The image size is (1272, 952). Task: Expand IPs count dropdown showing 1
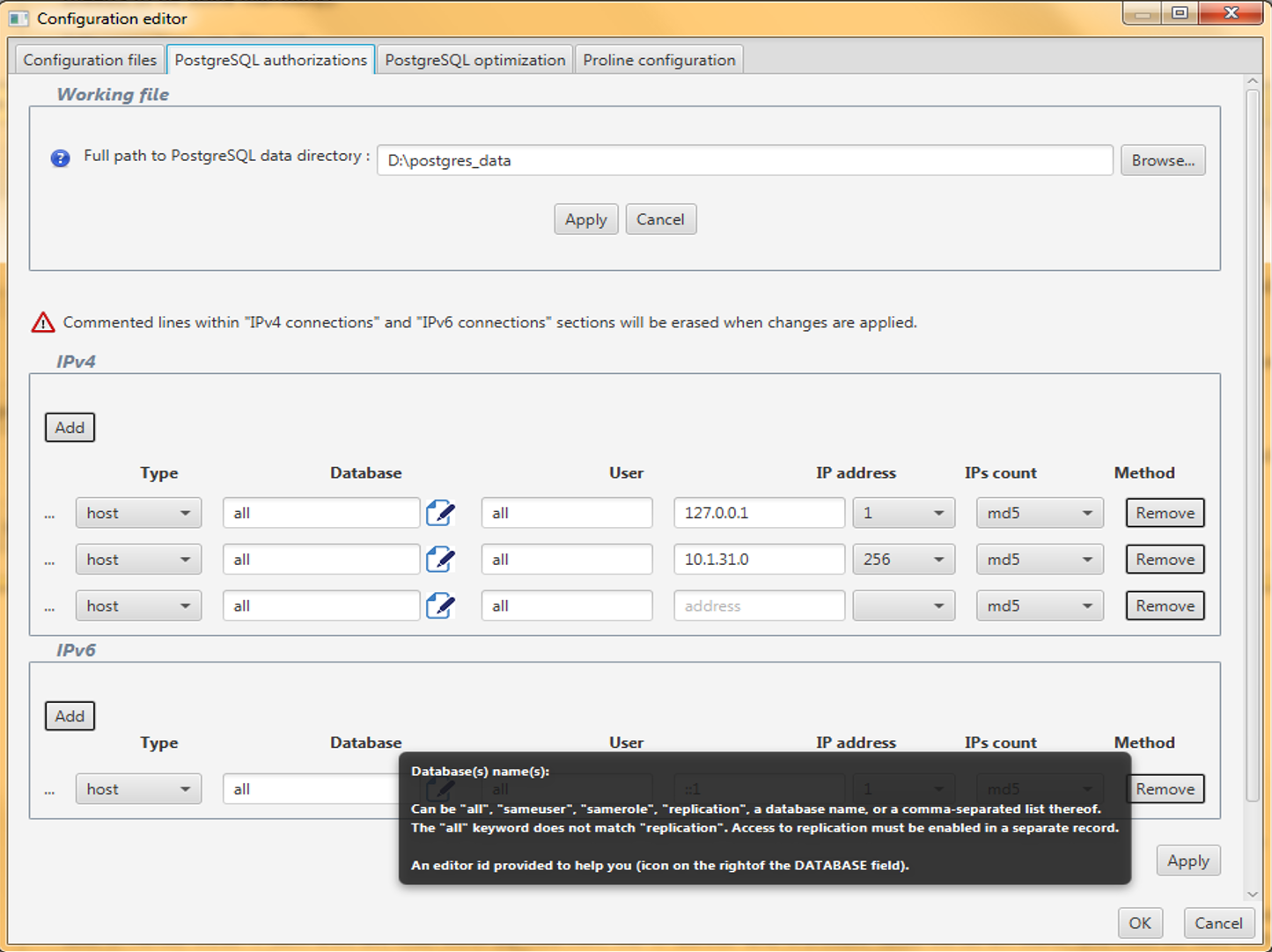click(903, 513)
